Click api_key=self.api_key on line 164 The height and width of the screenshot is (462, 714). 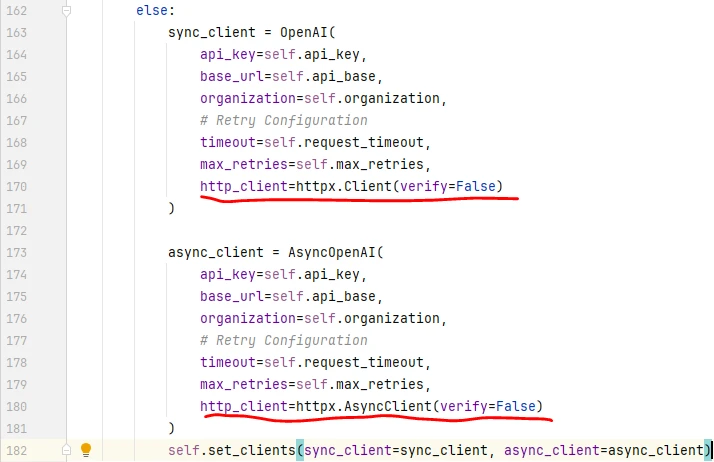click(280, 55)
